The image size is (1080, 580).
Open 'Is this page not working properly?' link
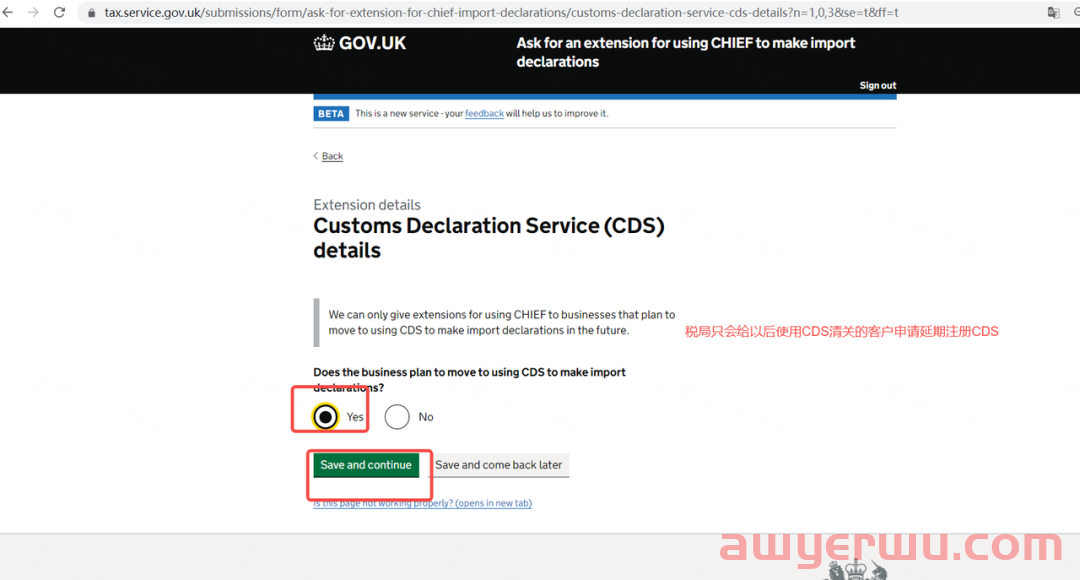tap(422, 503)
